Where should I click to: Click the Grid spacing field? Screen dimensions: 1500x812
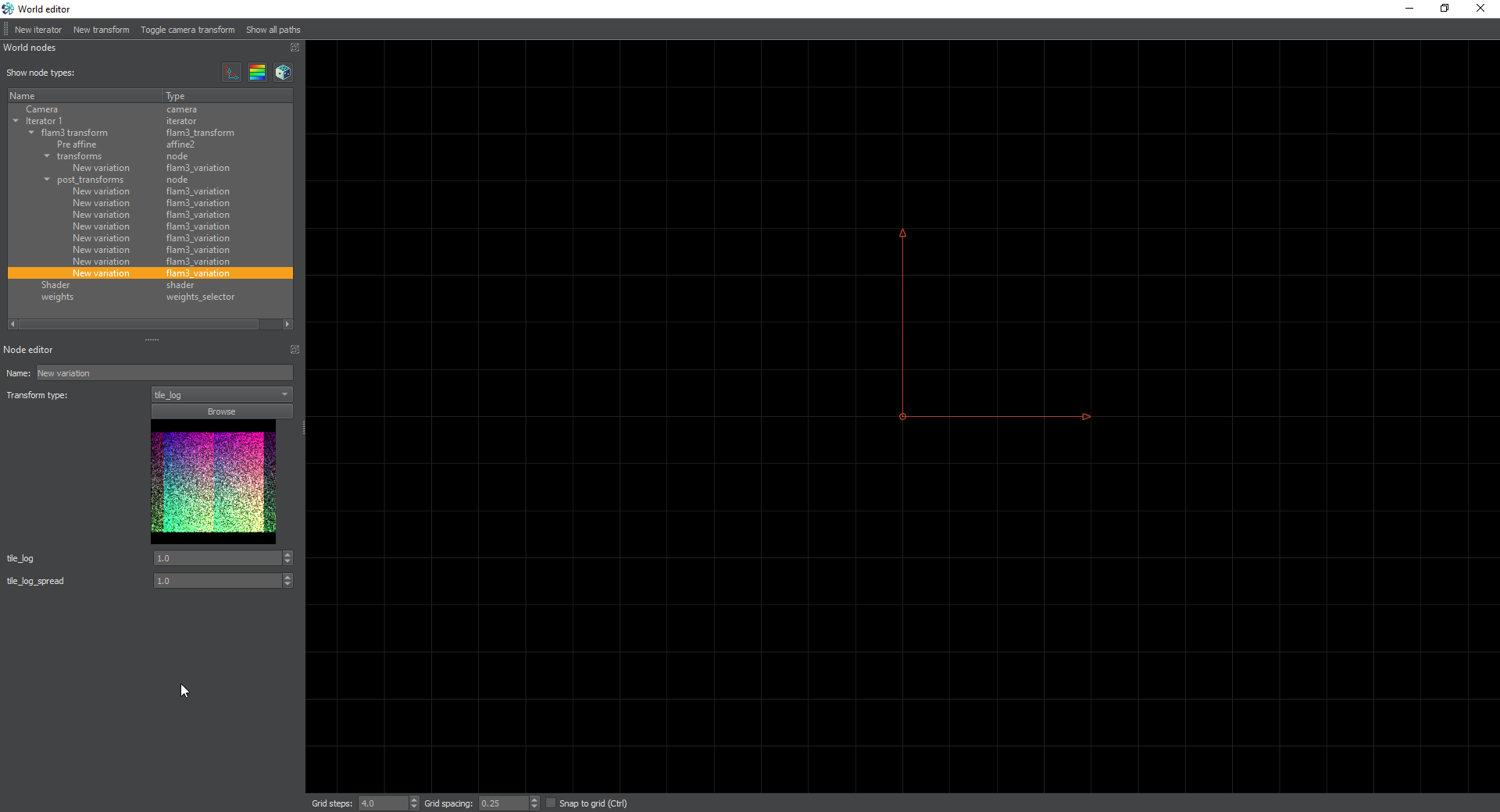click(x=504, y=803)
